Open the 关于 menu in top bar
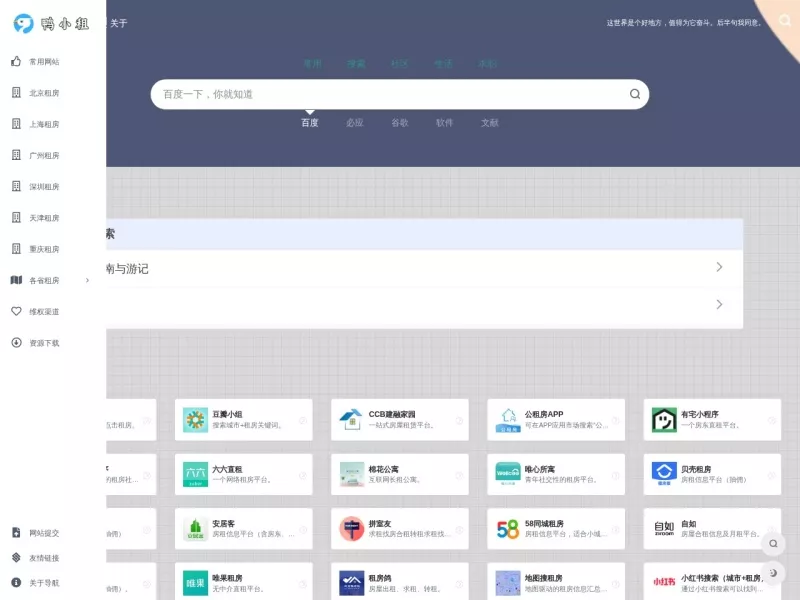Image resolution: width=800 pixels, height=600 pixels. tap(118, 23)
